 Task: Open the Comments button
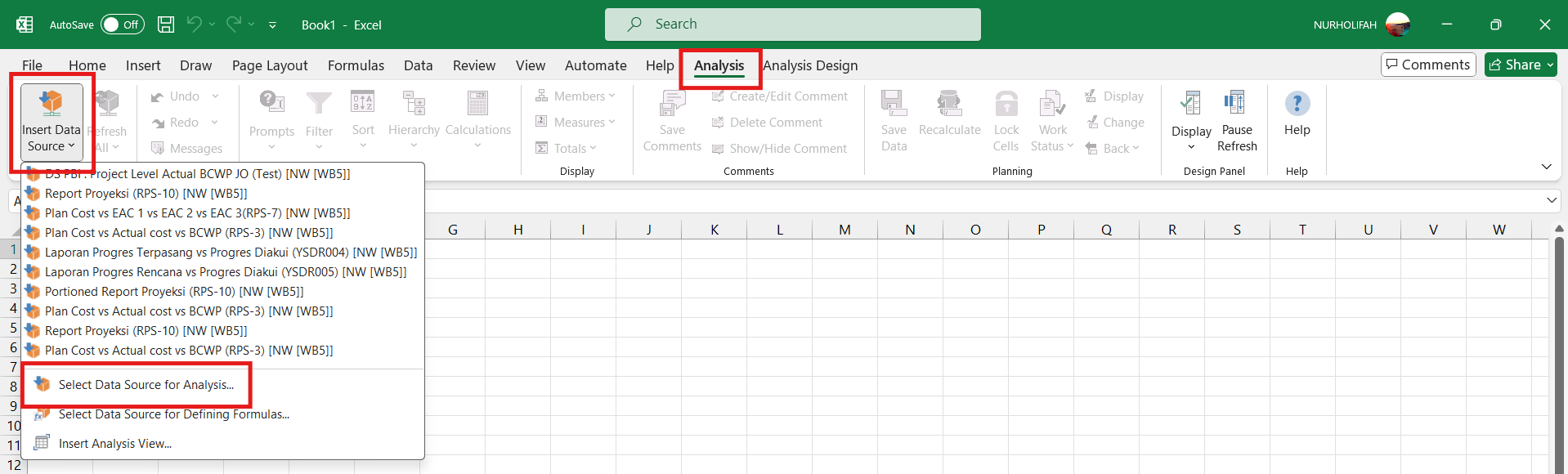[x=1427, y=65]
